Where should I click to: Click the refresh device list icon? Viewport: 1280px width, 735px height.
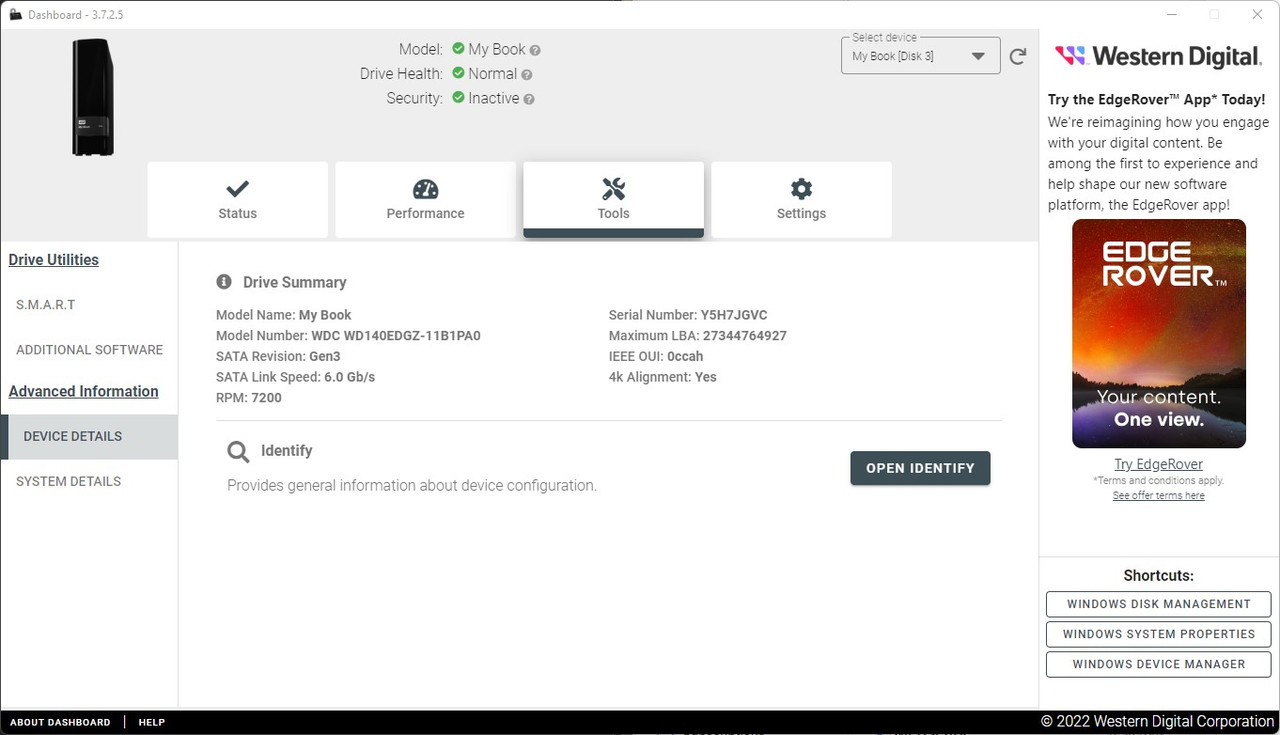pyautogui.click(x=1018, y=56)
